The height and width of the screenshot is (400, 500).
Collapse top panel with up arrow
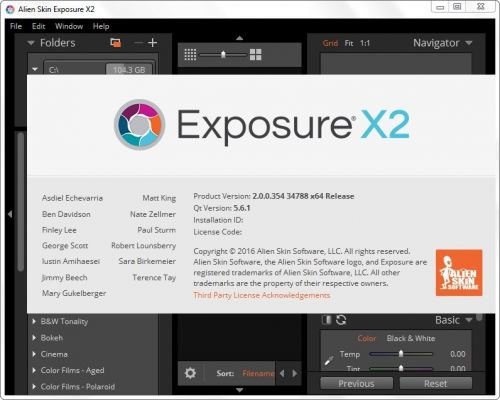pos(239,38)
